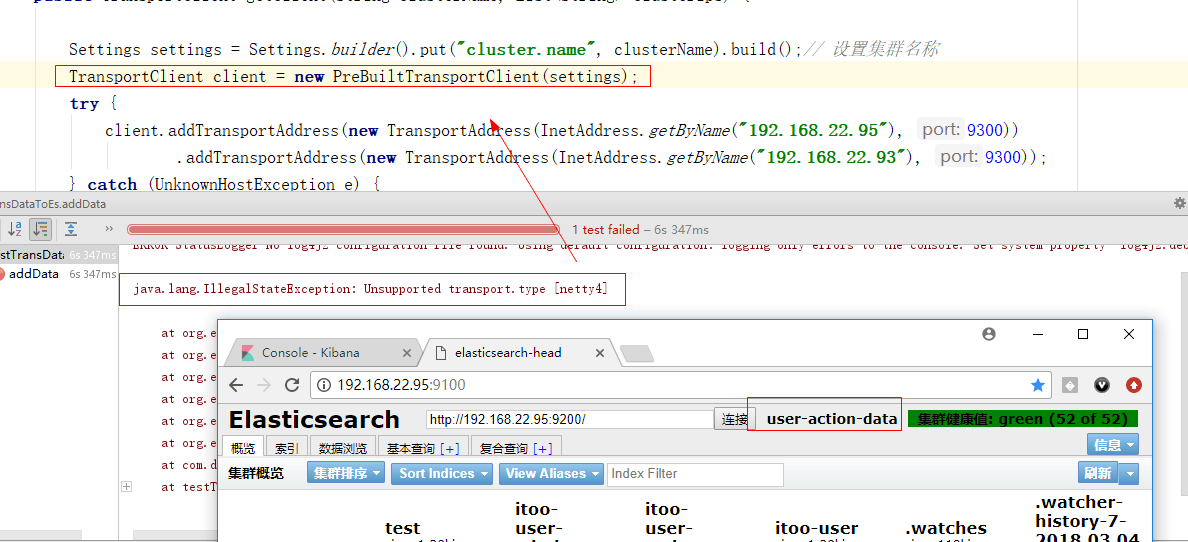Screen dimensions: 1188x542
Task: Click the site info icon in address bar
Action: coord(324,385)
